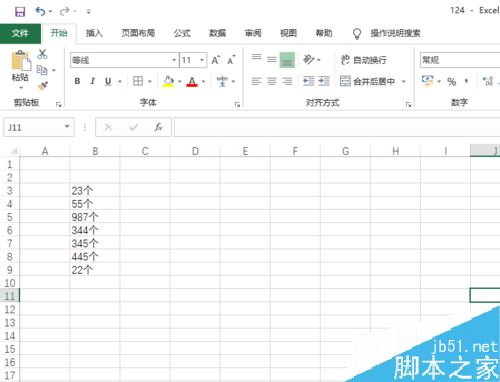Click the Name Box showing J11
The image size is (500, 382).
tap(39, 127)
